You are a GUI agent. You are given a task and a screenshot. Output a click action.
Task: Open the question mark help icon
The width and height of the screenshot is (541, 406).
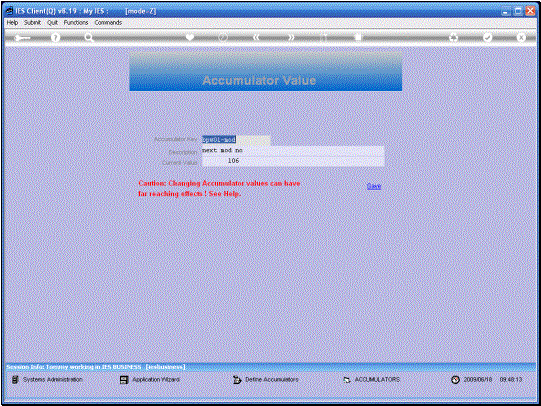tap(55, 37)
